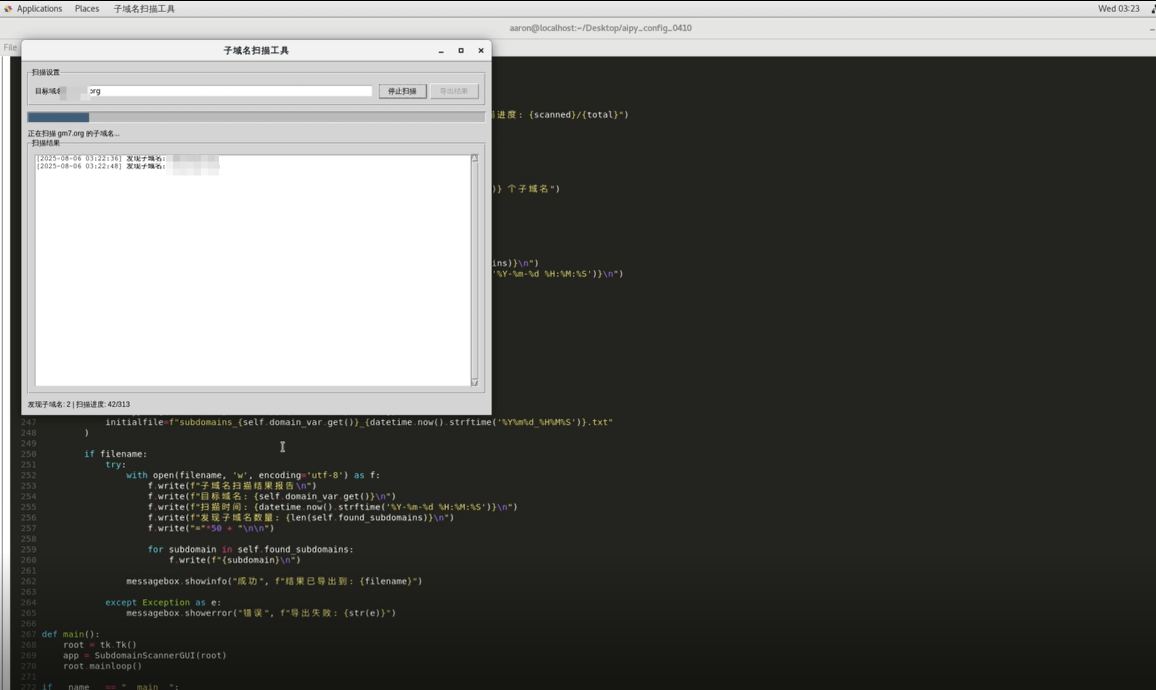This screenshot has height=690, width=1156.
Task: Click 'except Exception as e:' line
Action: 163,602
